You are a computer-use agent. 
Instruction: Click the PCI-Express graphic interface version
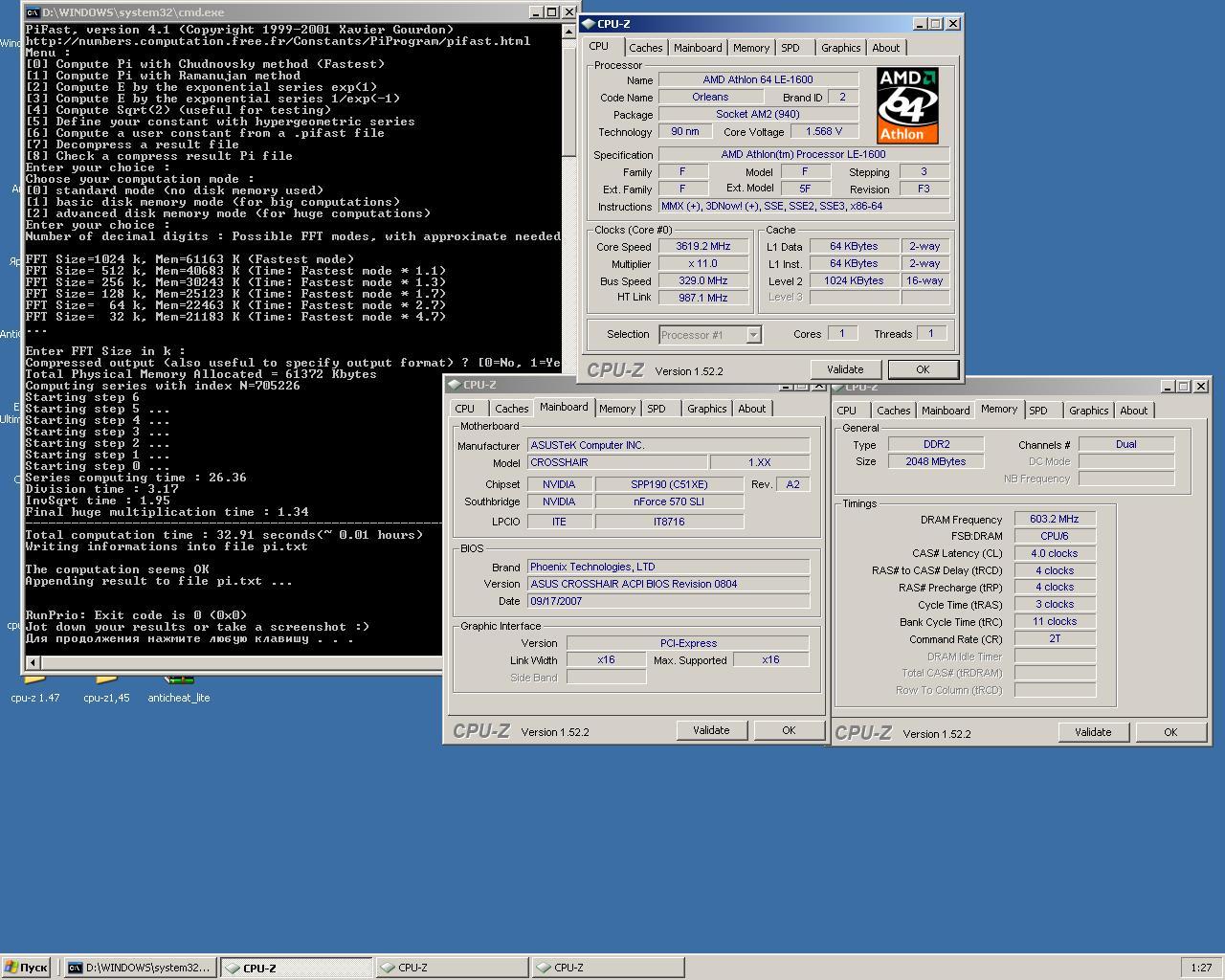coord(688,643)
